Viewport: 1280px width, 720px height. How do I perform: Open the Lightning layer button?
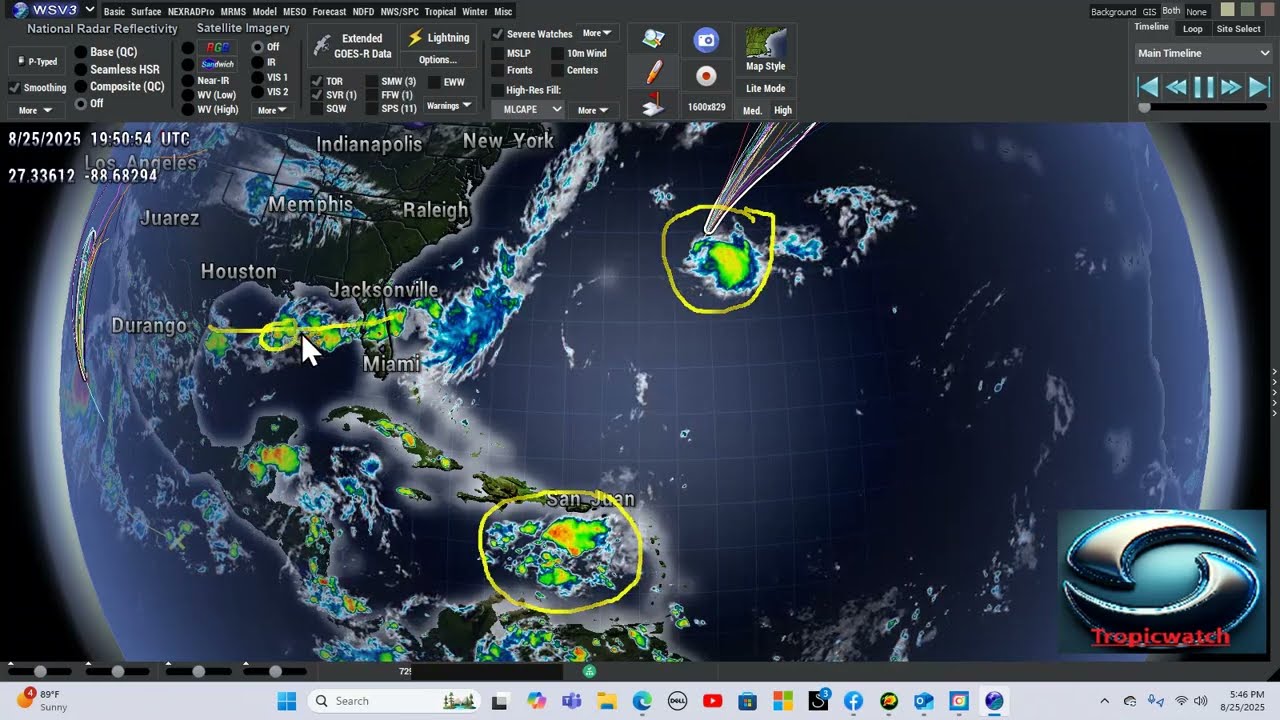click(x=438, y=38)
